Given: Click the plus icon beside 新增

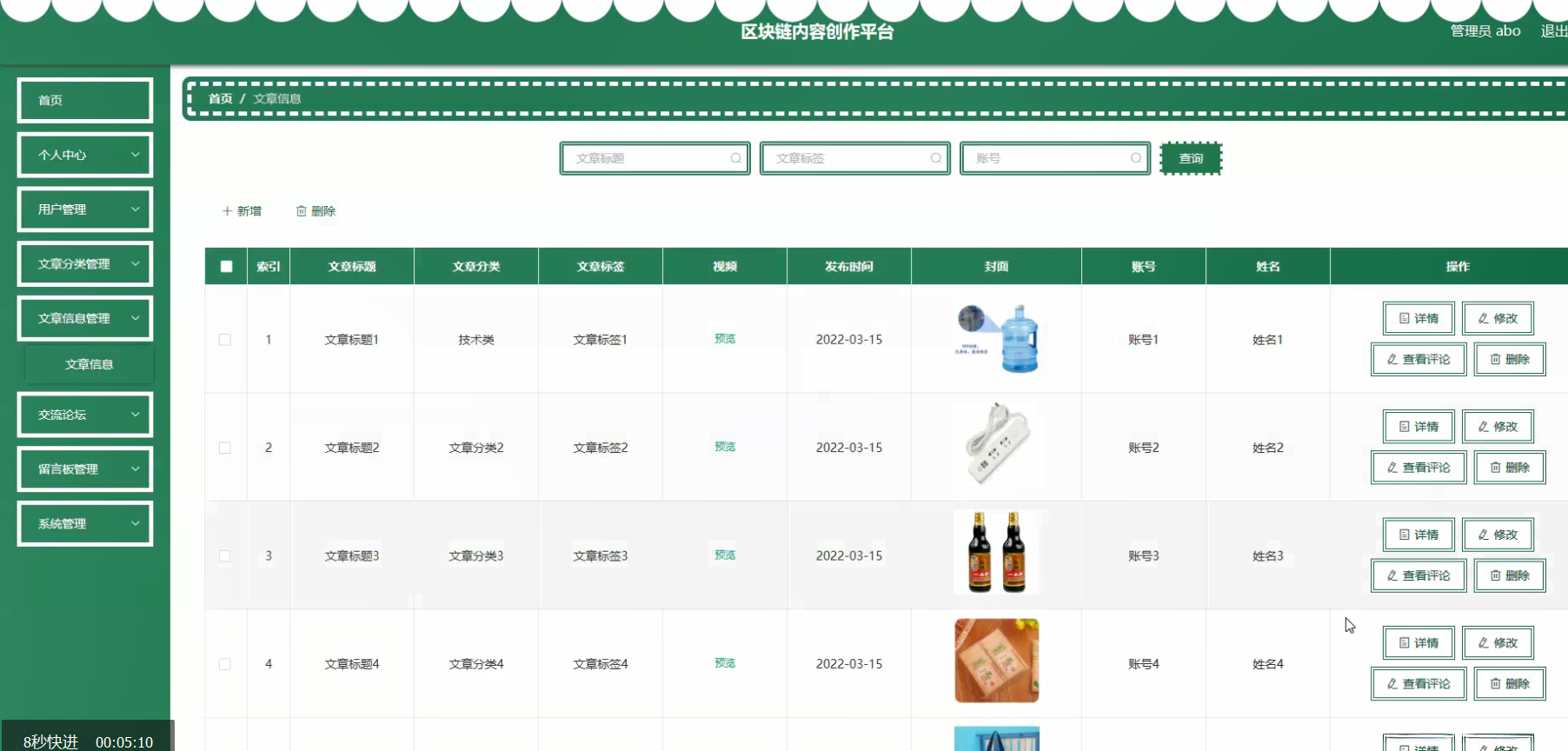Looking at the screenshot, I should point(227,211).
